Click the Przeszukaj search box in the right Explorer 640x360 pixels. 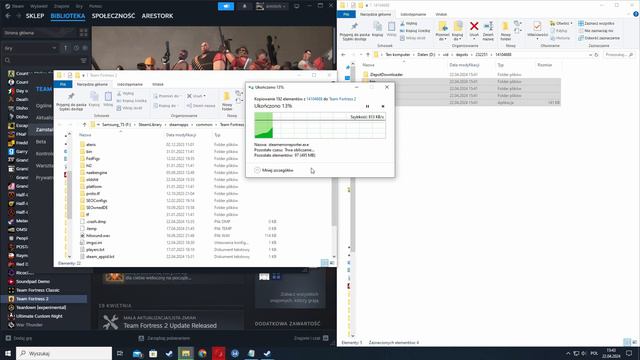(x=618, y=55)
